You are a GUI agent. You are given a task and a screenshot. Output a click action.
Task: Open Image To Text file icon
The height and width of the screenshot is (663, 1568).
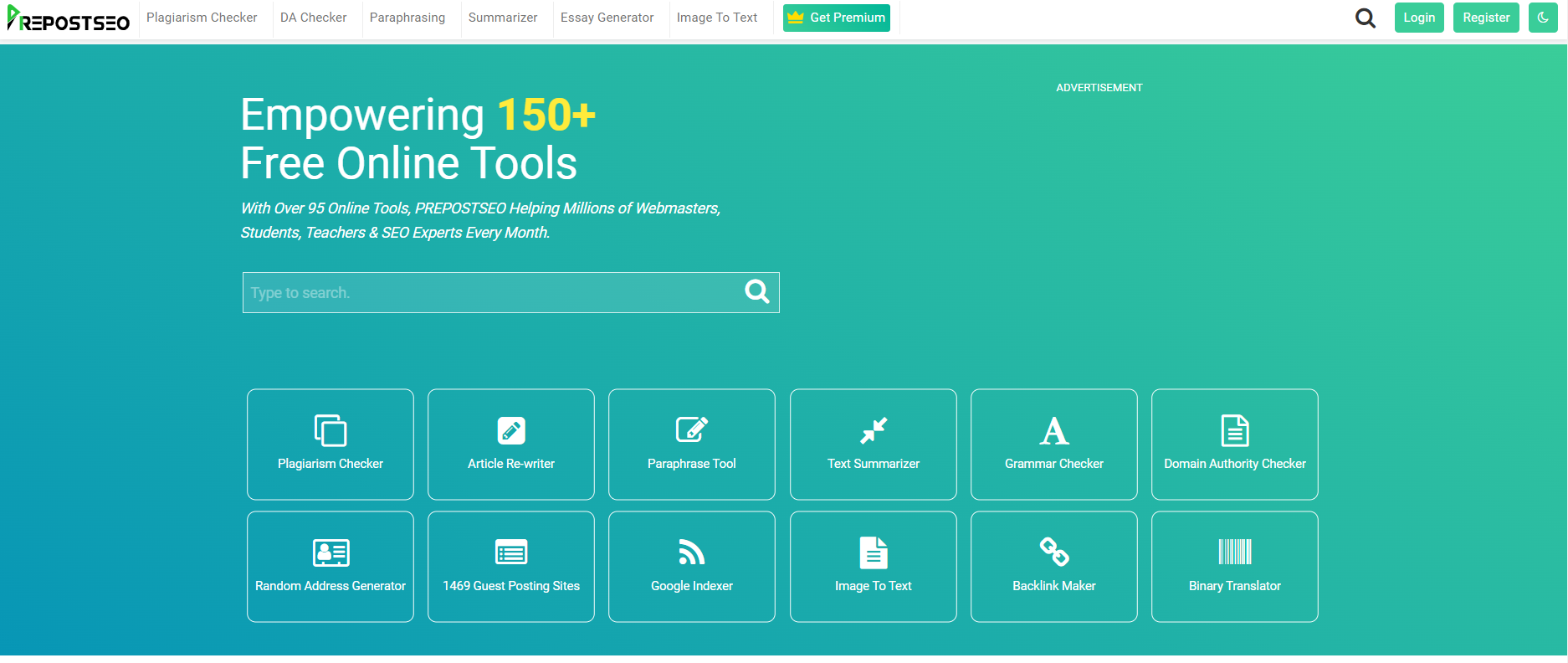point(874,552)
